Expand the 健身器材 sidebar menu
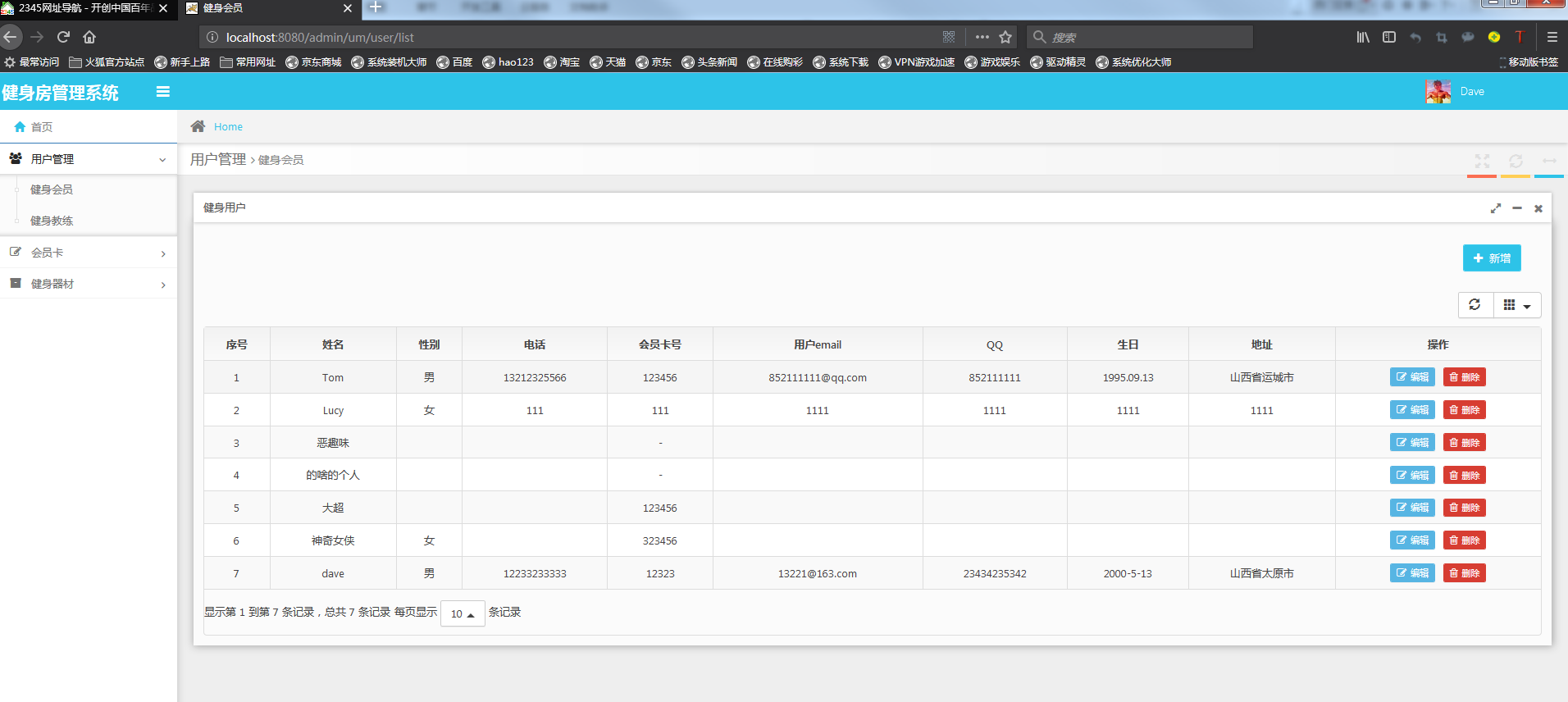 (x=89, y=284)
